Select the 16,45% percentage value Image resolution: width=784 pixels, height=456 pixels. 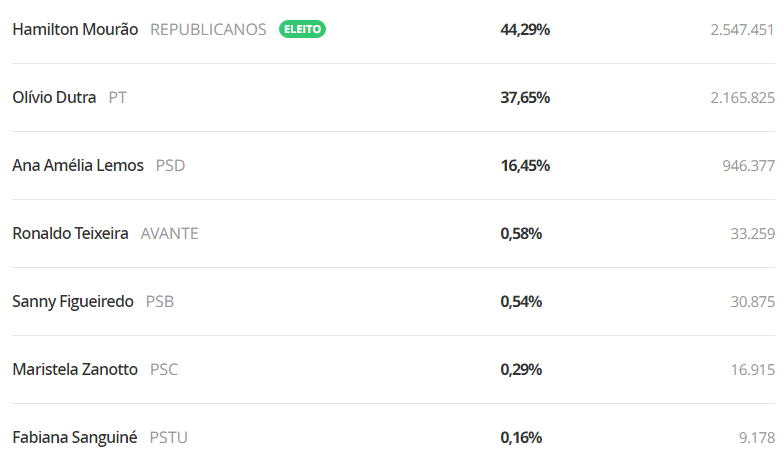pos(525,166)
